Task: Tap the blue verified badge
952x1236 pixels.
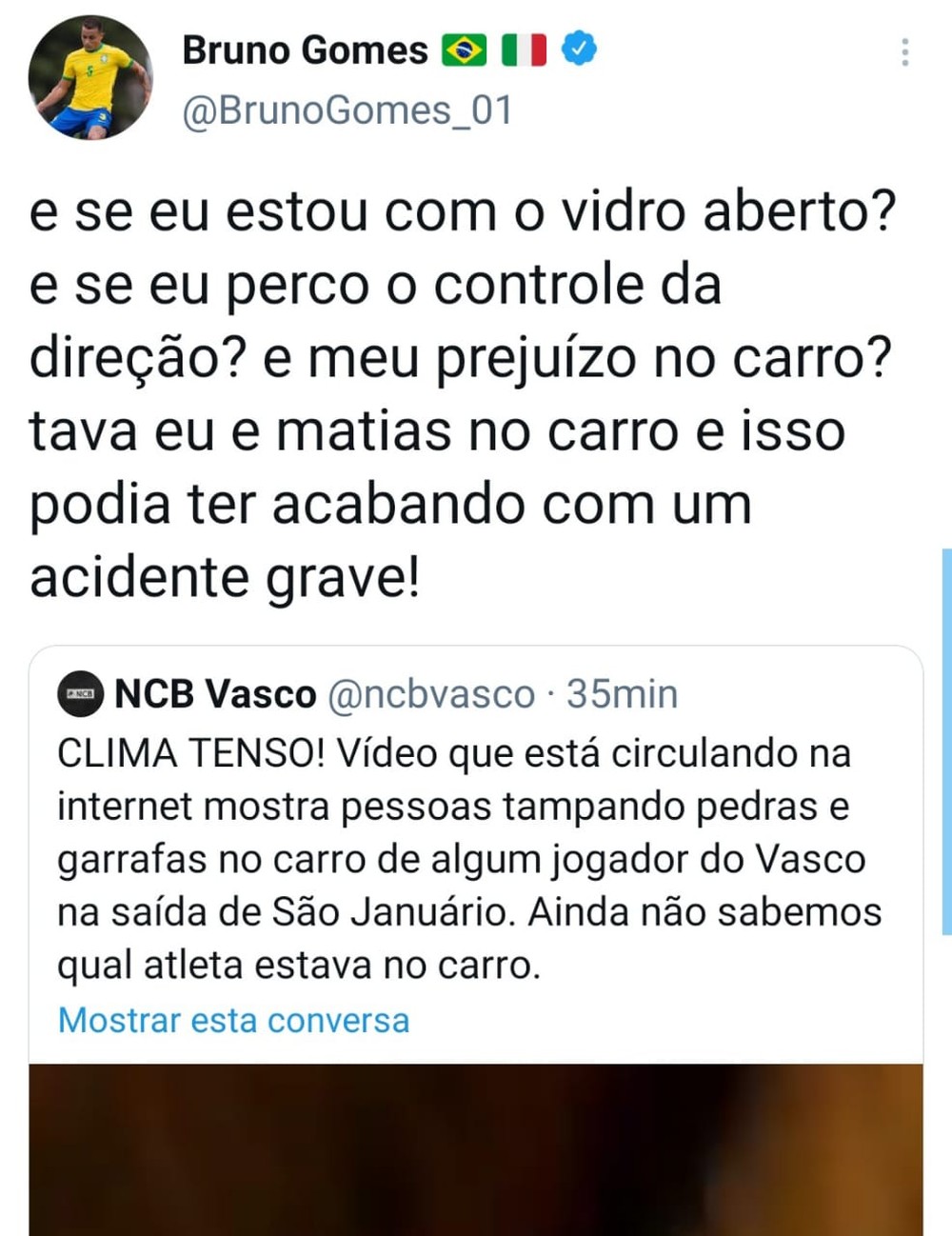Action: click(x=579, y=48)
